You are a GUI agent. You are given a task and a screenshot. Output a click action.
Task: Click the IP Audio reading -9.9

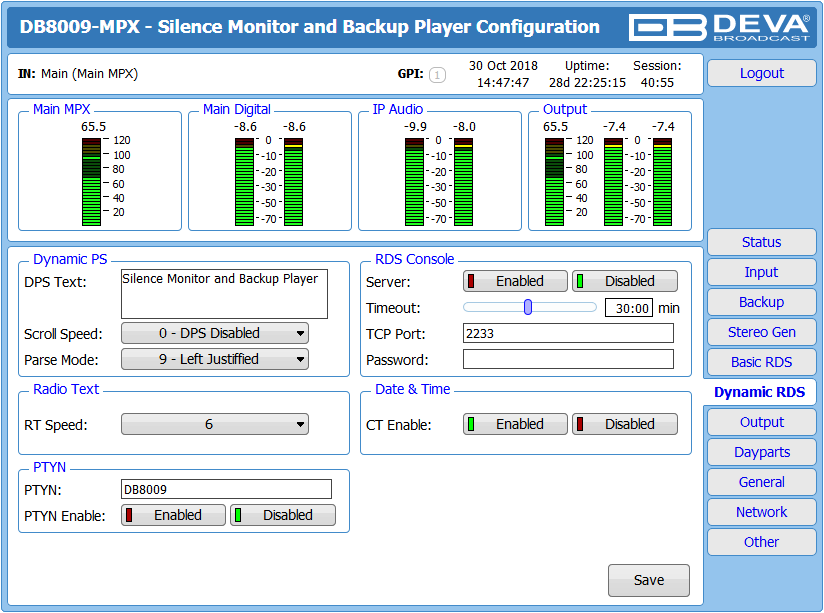415,127
